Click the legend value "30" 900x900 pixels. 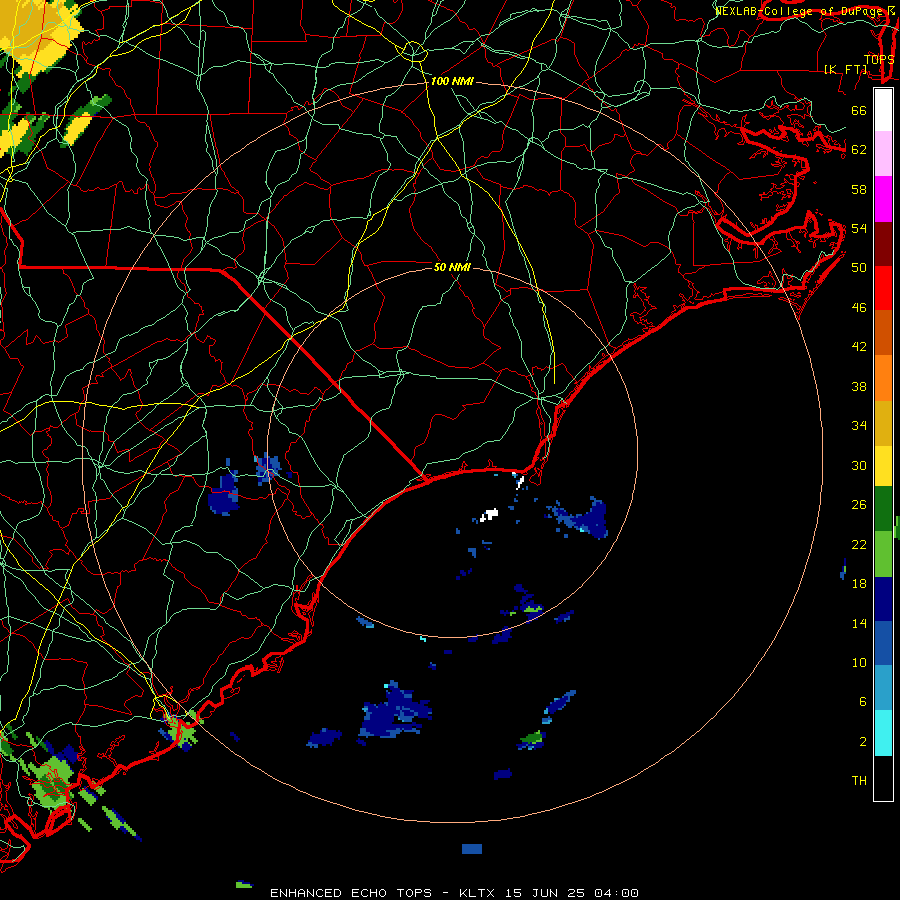[859, 465]
